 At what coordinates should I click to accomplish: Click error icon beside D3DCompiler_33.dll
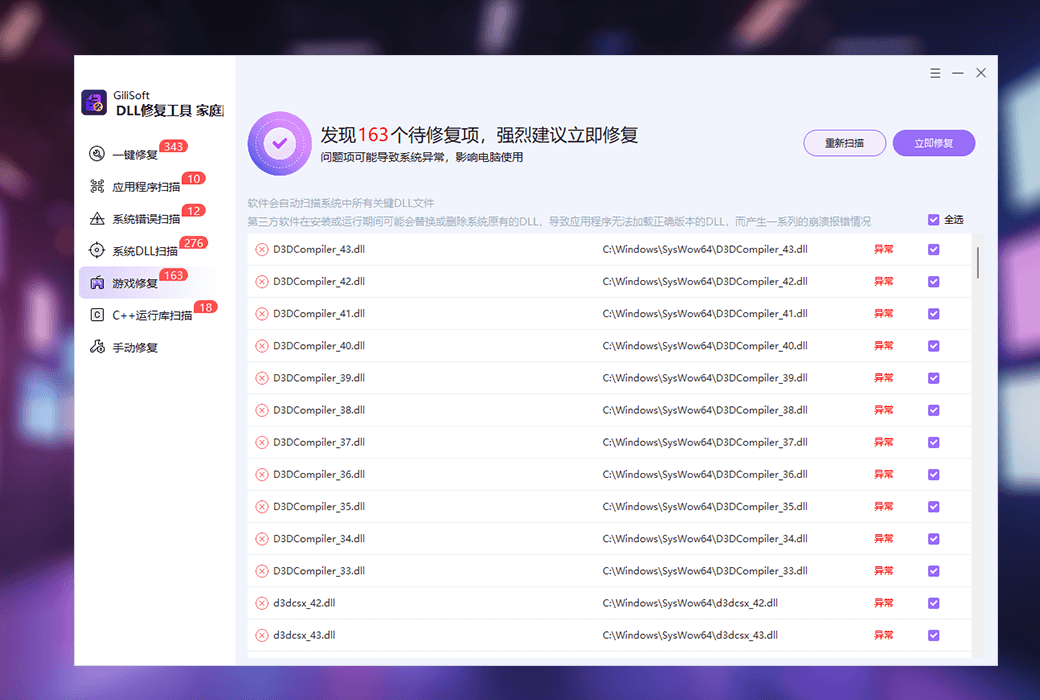coord(262,571)
